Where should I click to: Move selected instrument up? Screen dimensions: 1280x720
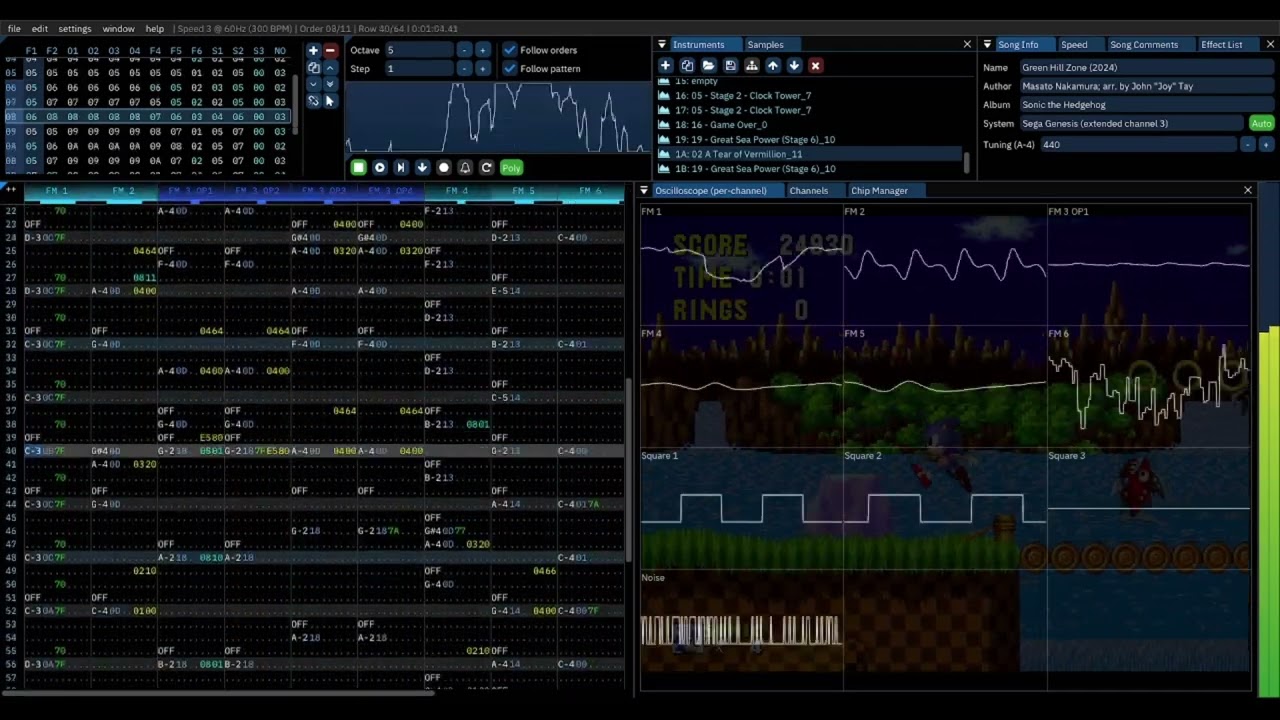pos(773,66)
